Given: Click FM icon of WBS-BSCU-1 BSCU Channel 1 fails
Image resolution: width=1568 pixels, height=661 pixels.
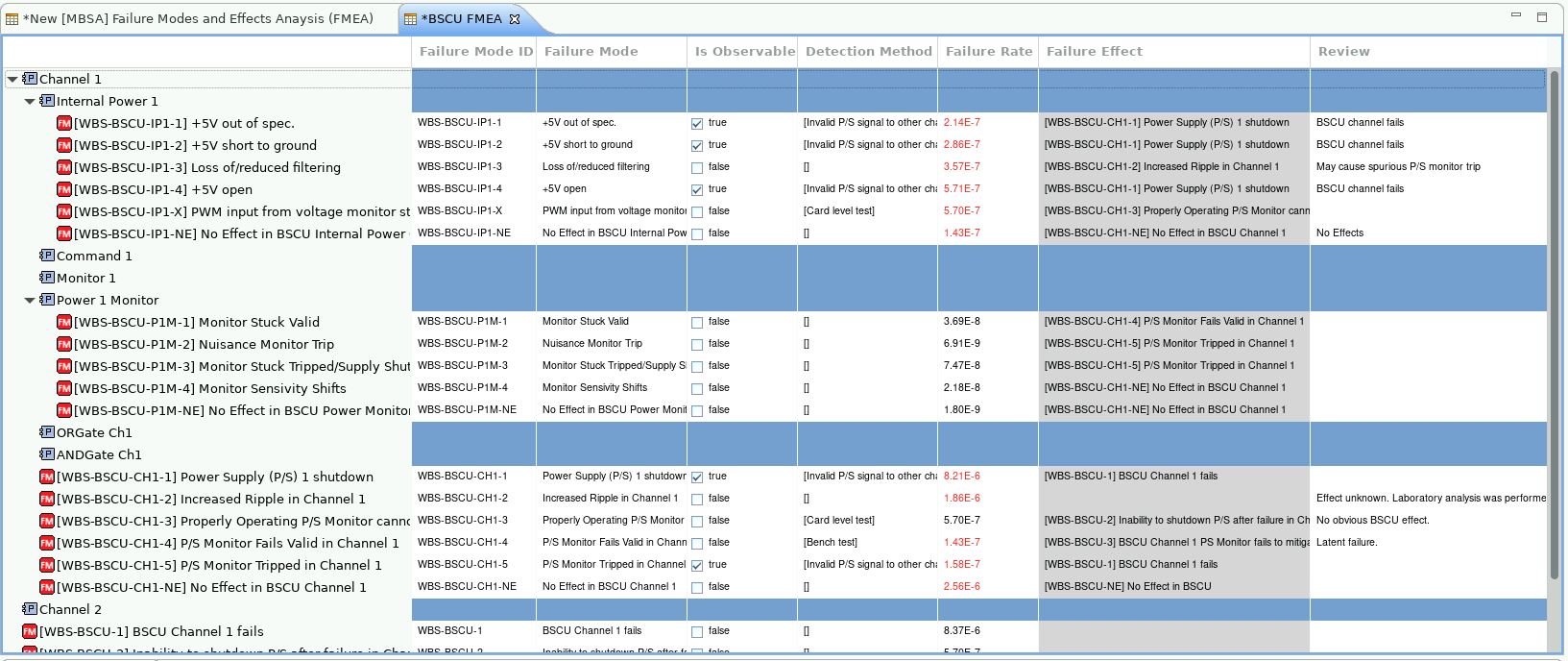Looking at the screenshot, I should coord(30,631).
